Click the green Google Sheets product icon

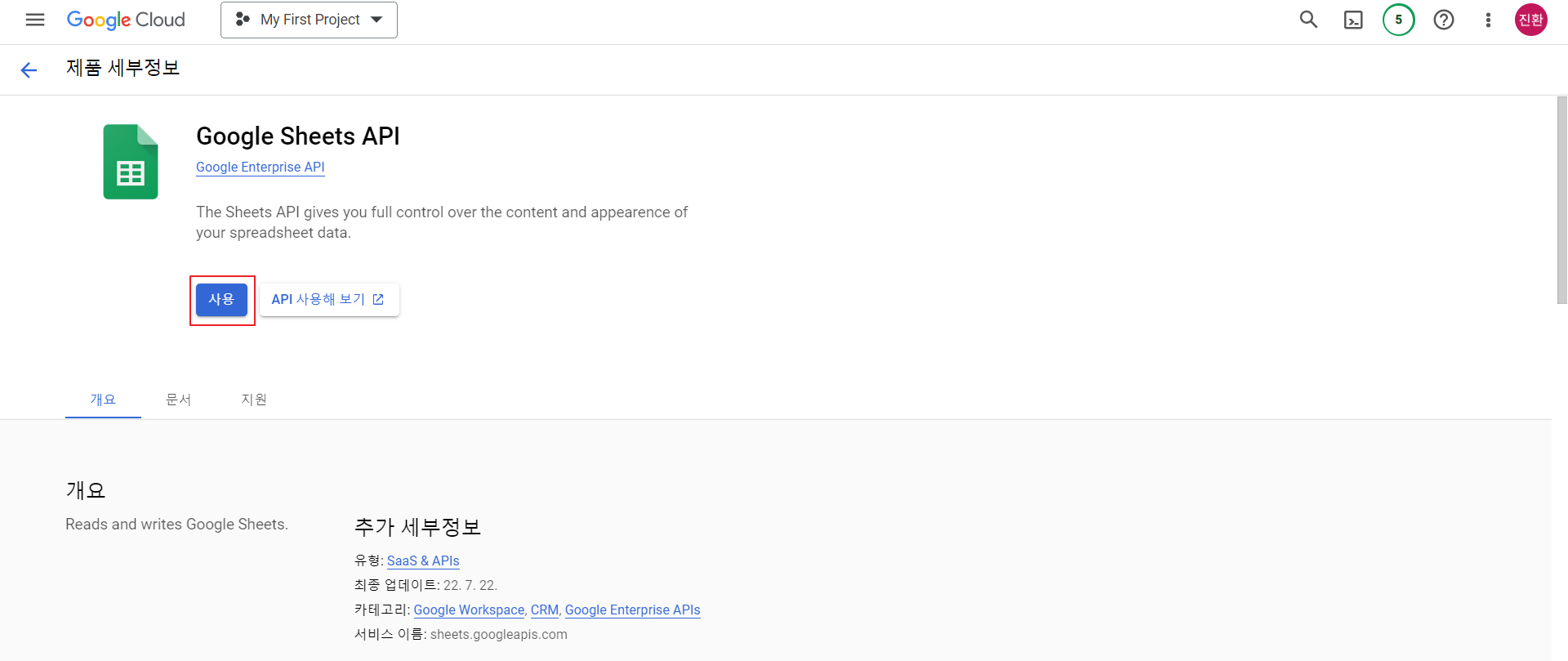[131, 162]
